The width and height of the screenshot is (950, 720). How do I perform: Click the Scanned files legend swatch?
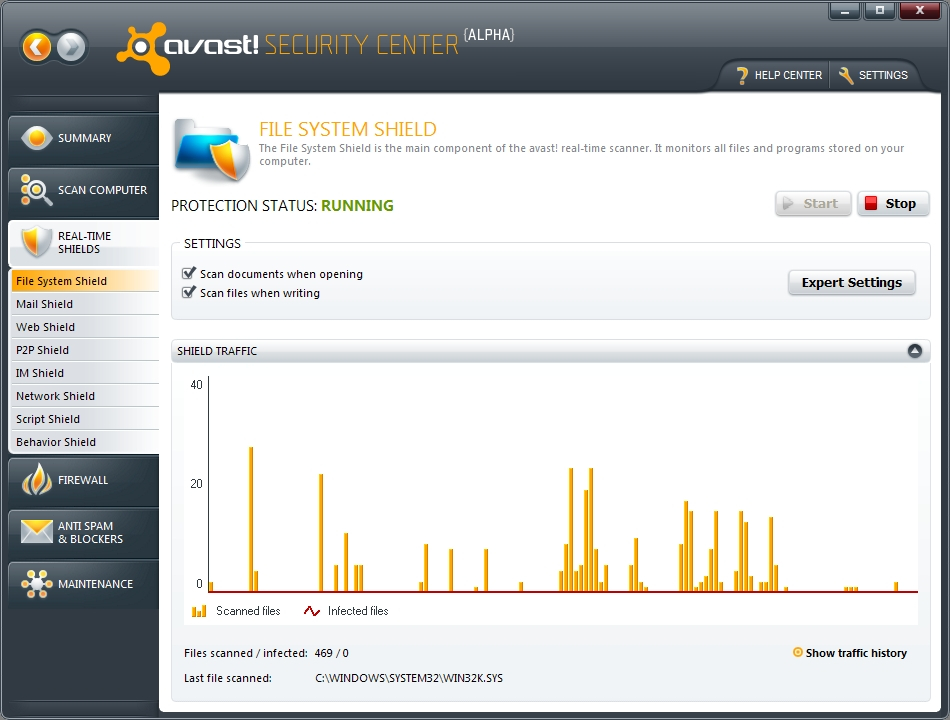pos(199,611)
